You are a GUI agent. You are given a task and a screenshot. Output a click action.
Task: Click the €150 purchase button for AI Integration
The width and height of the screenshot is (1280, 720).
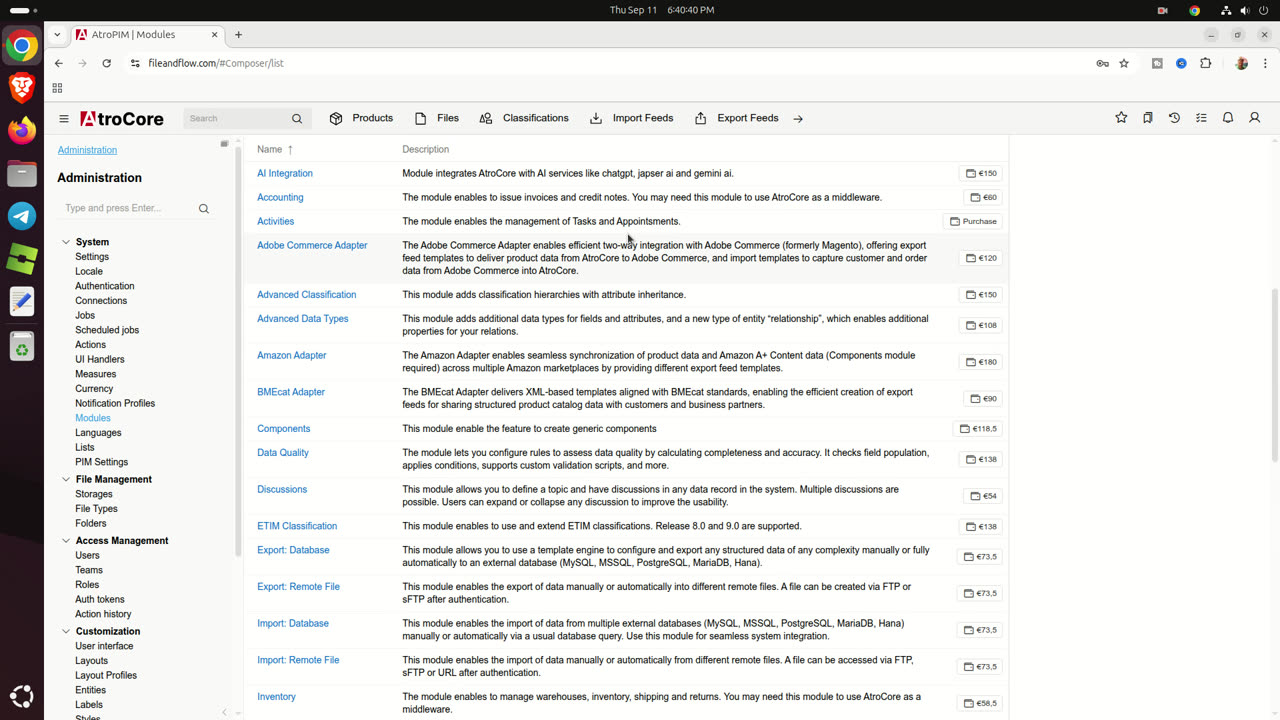[x=980, y=173]
